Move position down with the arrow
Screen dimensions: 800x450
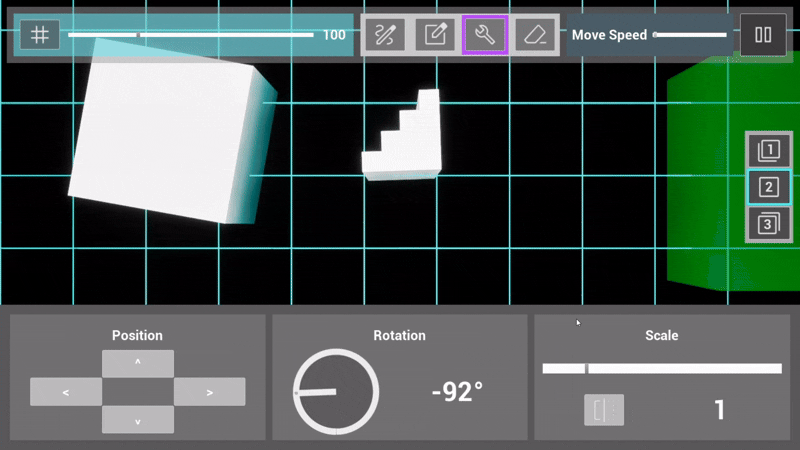(x=138, y=420)
